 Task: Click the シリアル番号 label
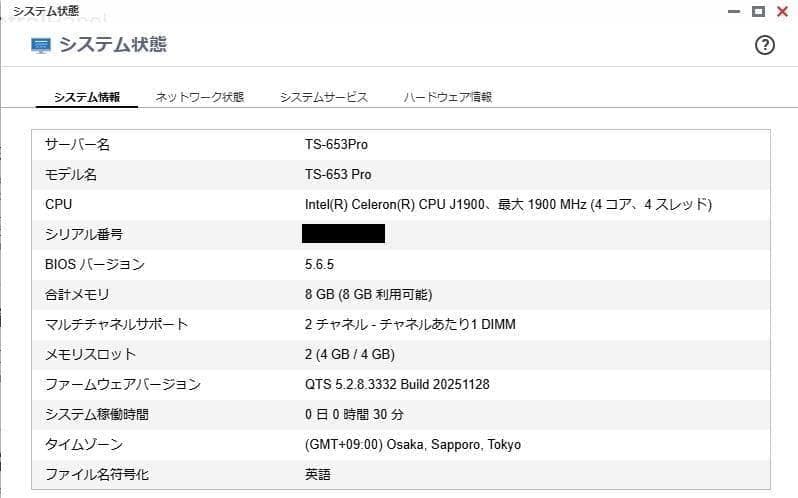pos(84,235)
